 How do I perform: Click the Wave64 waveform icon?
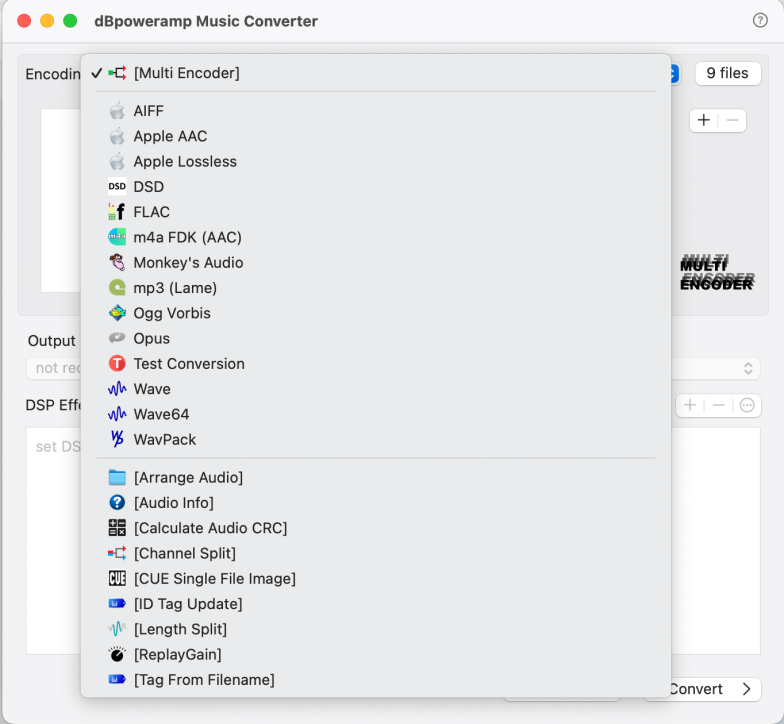pos(117,414)
